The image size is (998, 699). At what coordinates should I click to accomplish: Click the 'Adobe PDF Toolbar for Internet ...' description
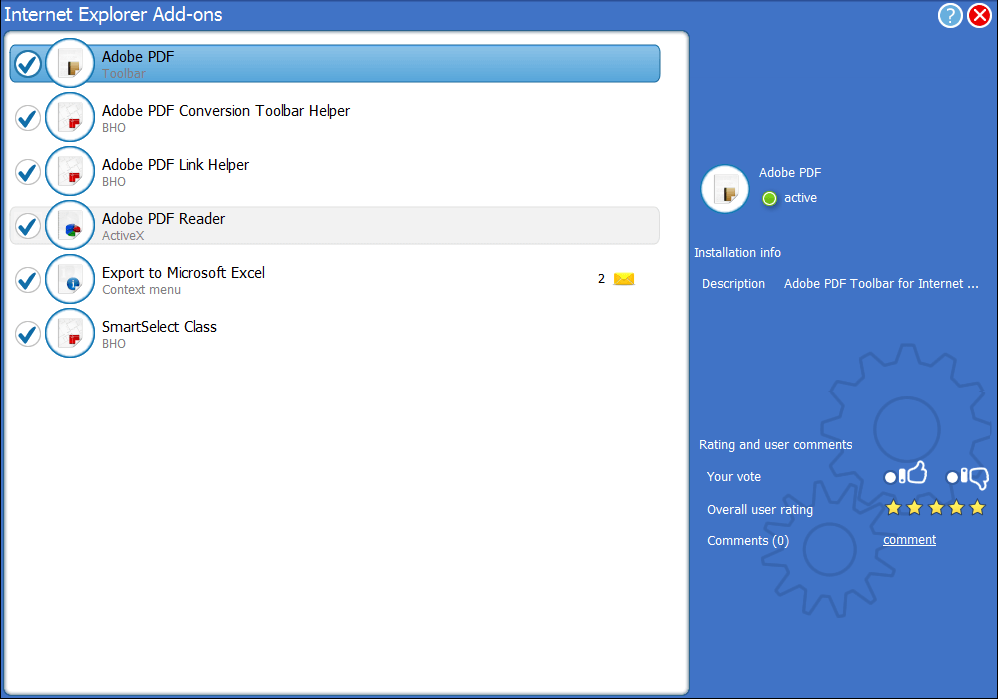click(x=881, y=284)
